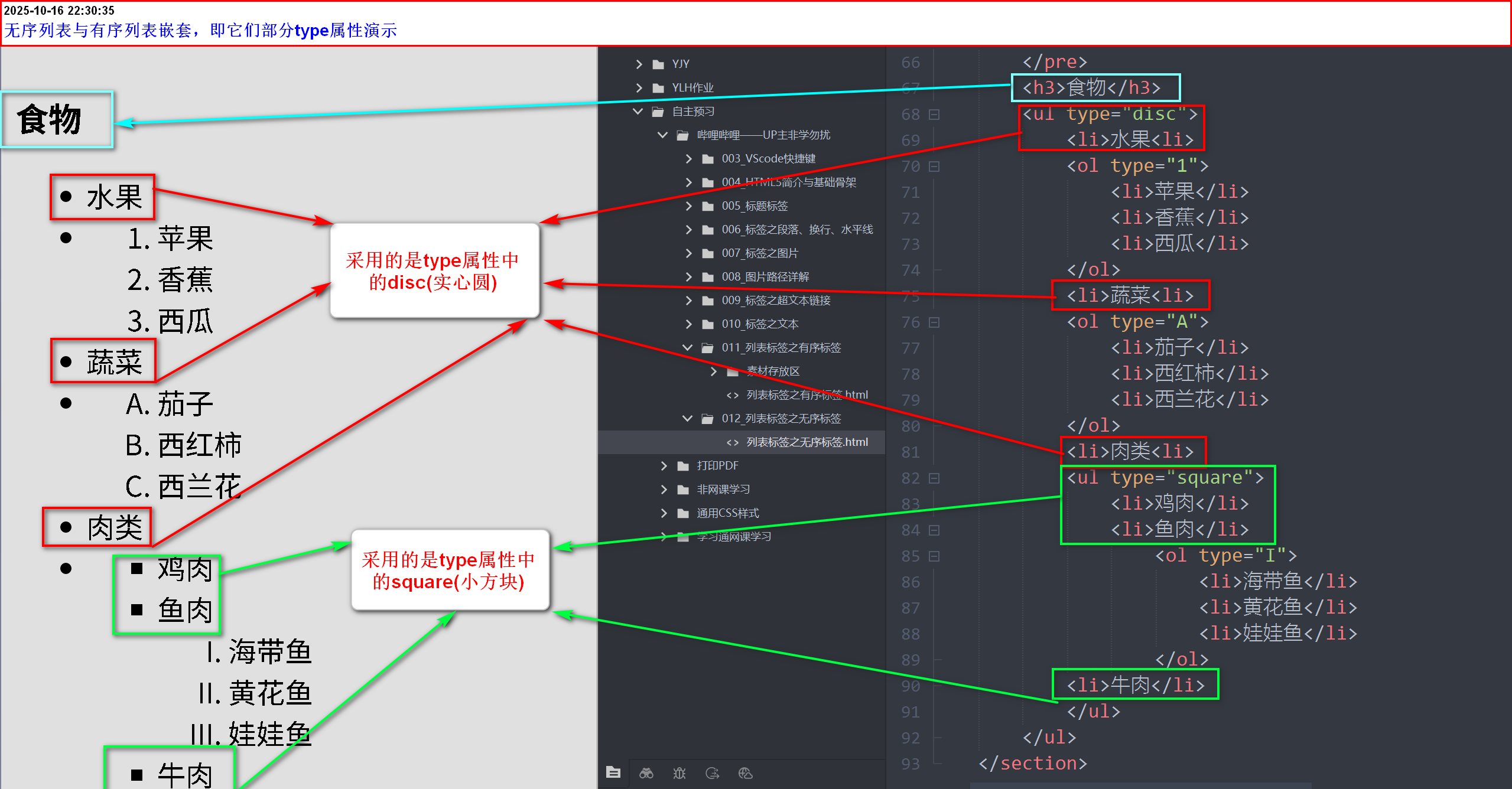
Task: Collapse 012_列表标签之无序标签 folder chevron
Action: (687, 419)
